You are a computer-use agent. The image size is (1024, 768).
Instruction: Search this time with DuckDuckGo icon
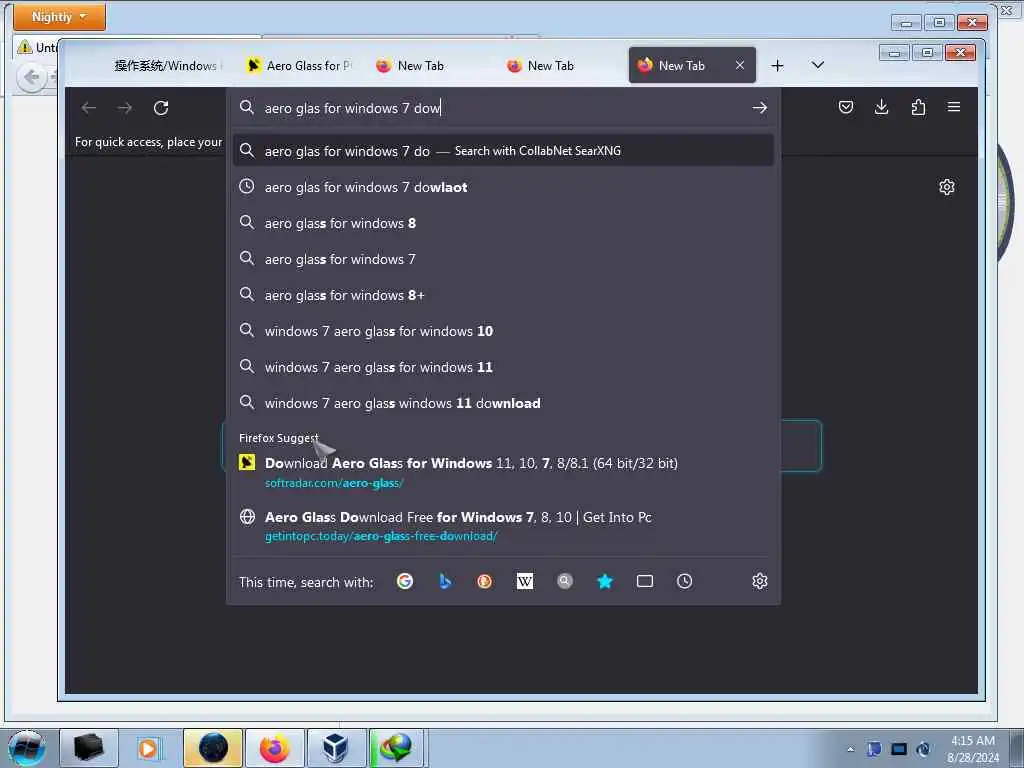tap(485, 581)
